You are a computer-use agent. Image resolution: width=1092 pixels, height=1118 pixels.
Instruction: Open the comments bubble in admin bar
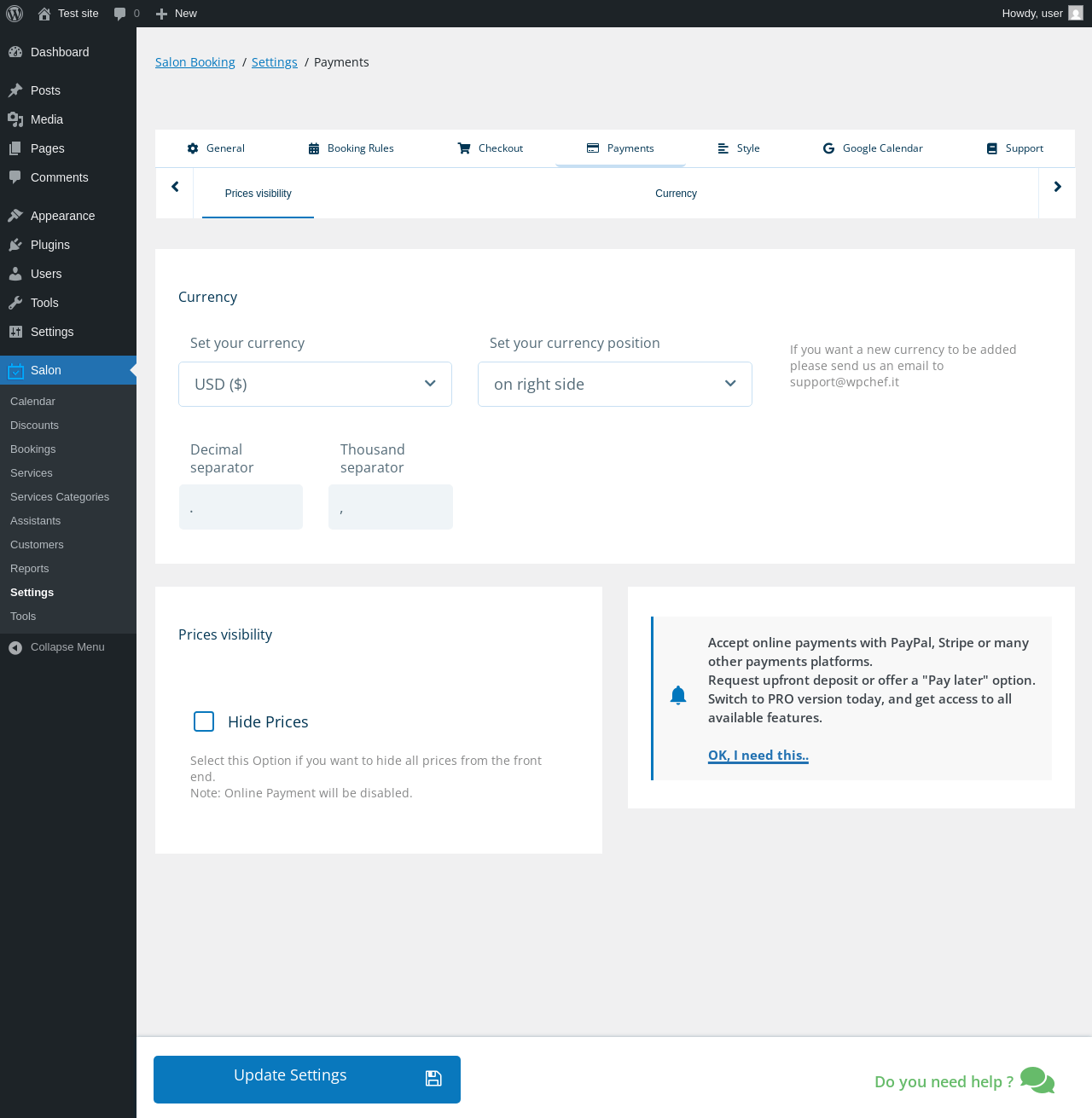tap(126, 14)
